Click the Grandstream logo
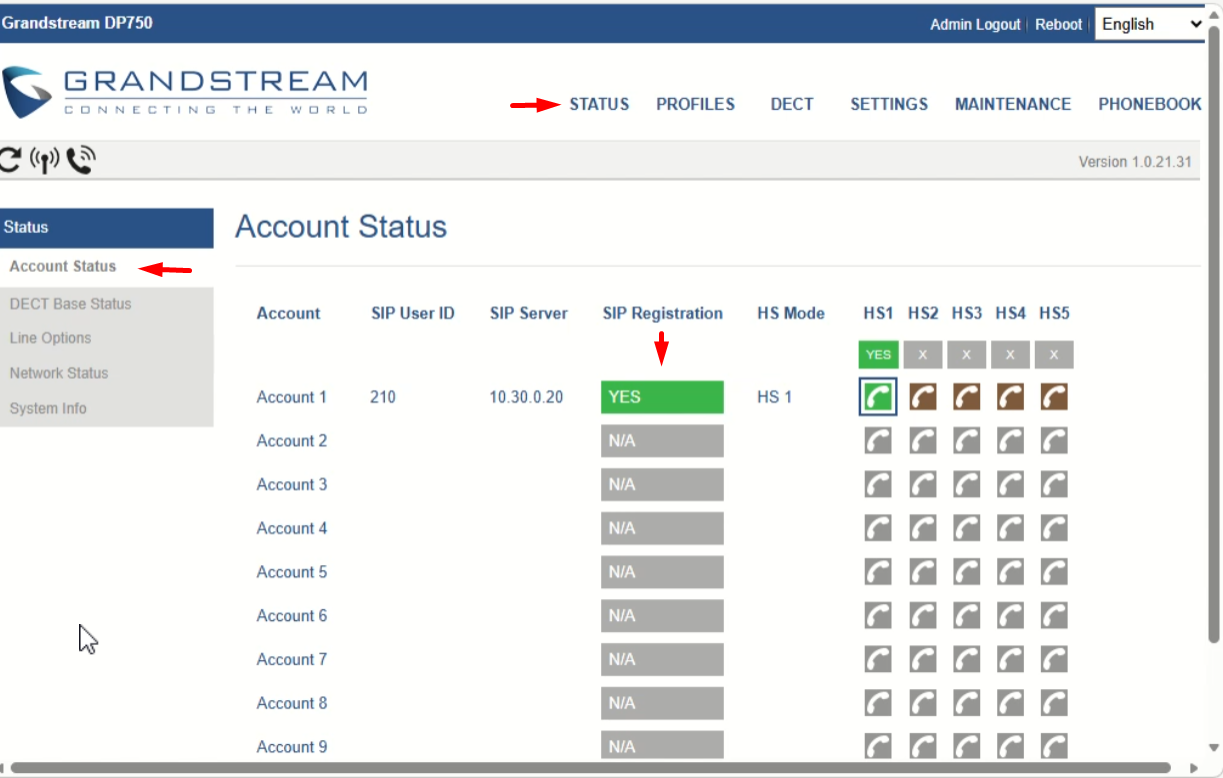 click(185, 92)
